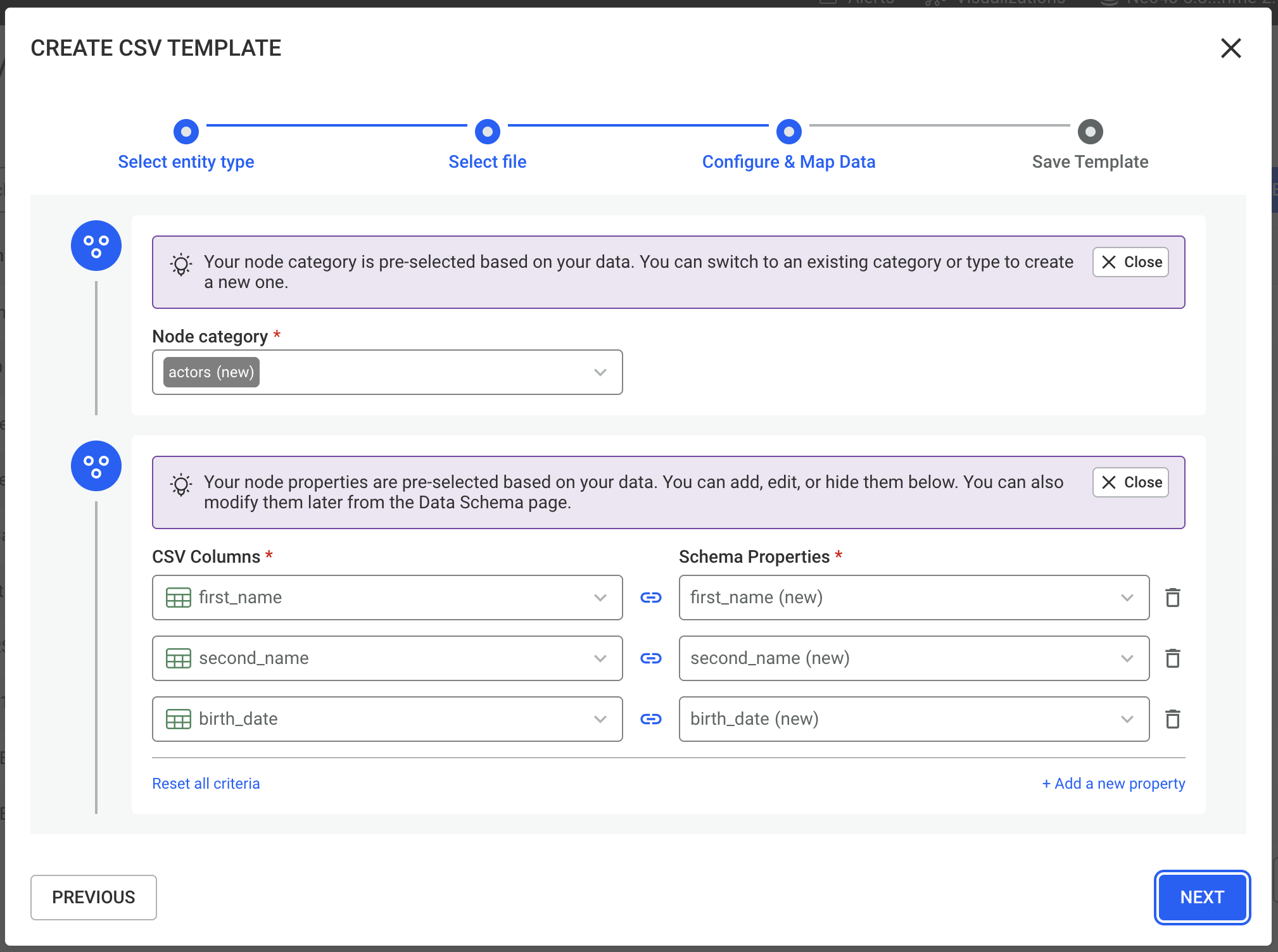Click link icon beside first_name column

tap(650, 598)
